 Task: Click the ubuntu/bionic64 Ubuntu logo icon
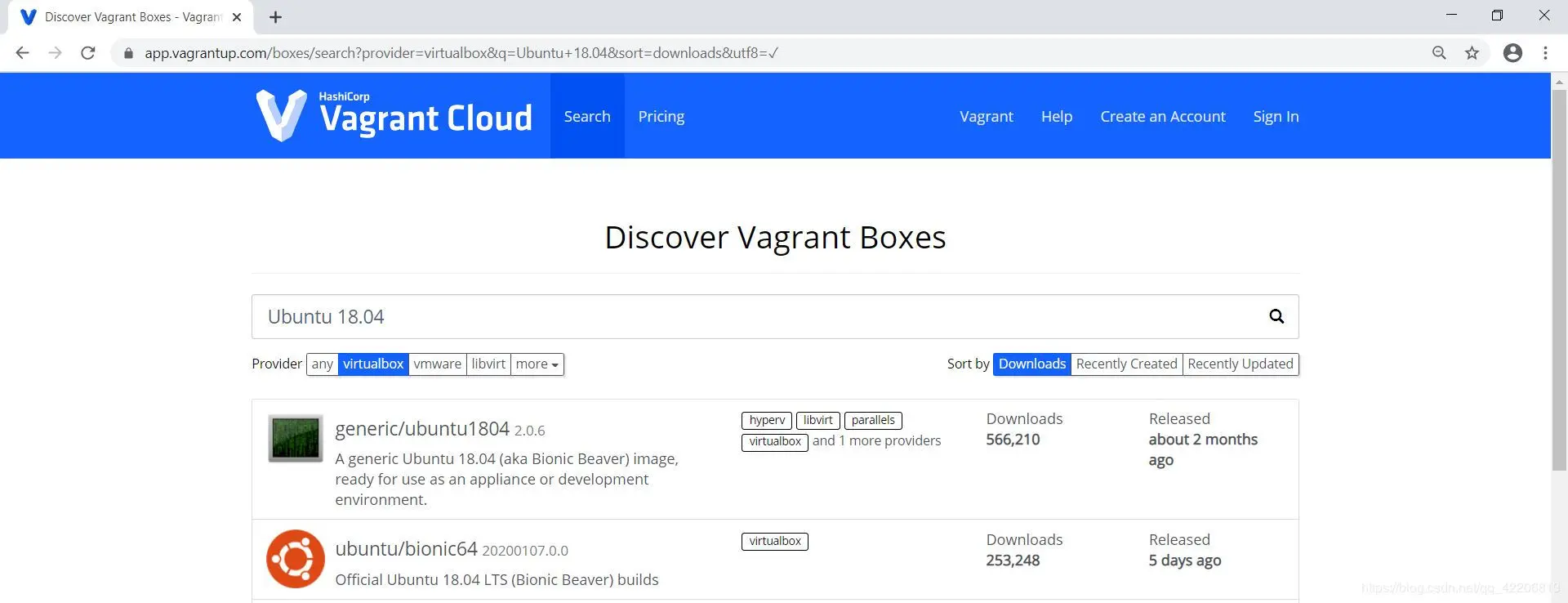tap(296, 559)
